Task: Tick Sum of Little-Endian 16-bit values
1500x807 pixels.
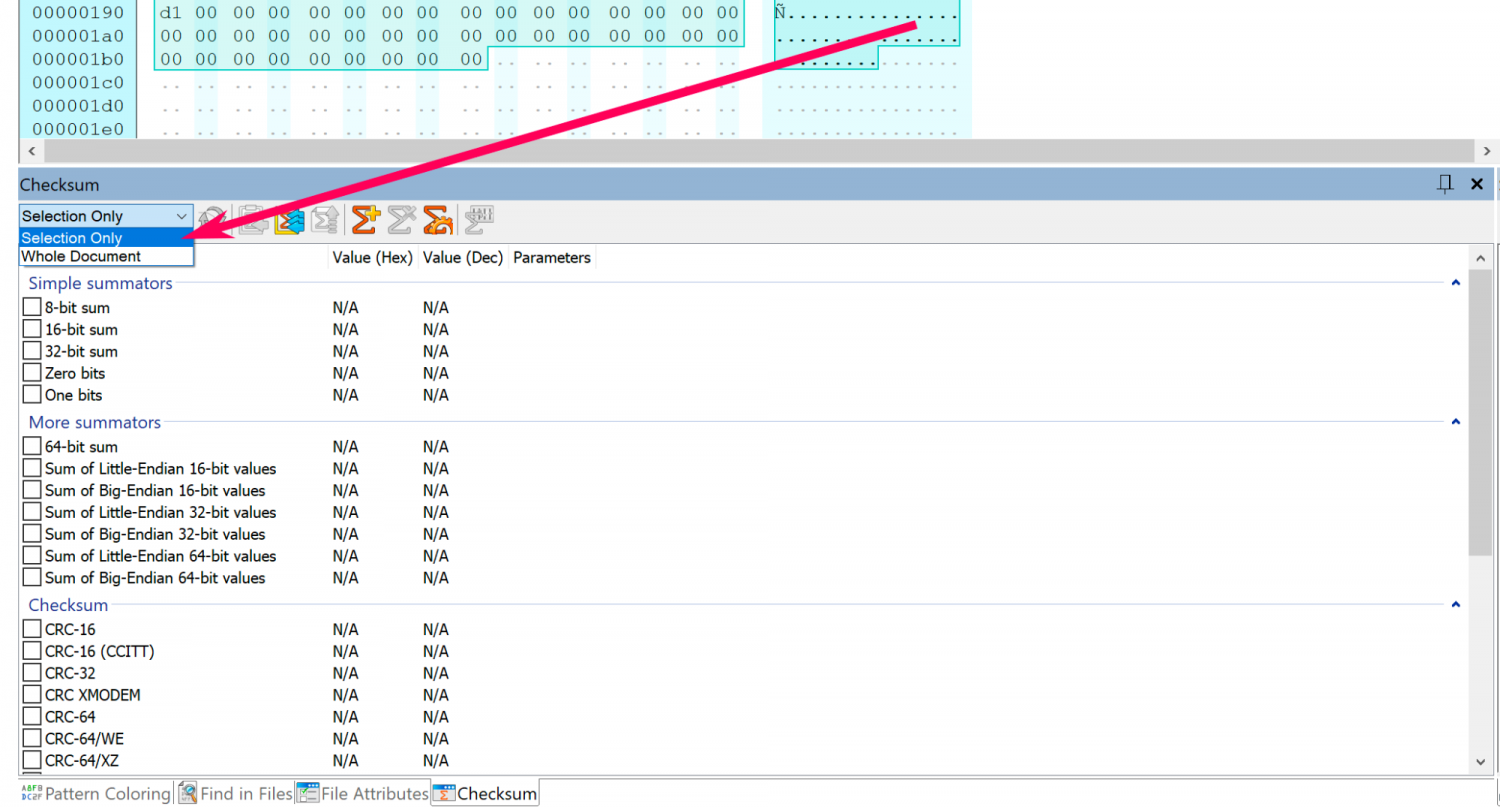Action: tap(32, 468)
